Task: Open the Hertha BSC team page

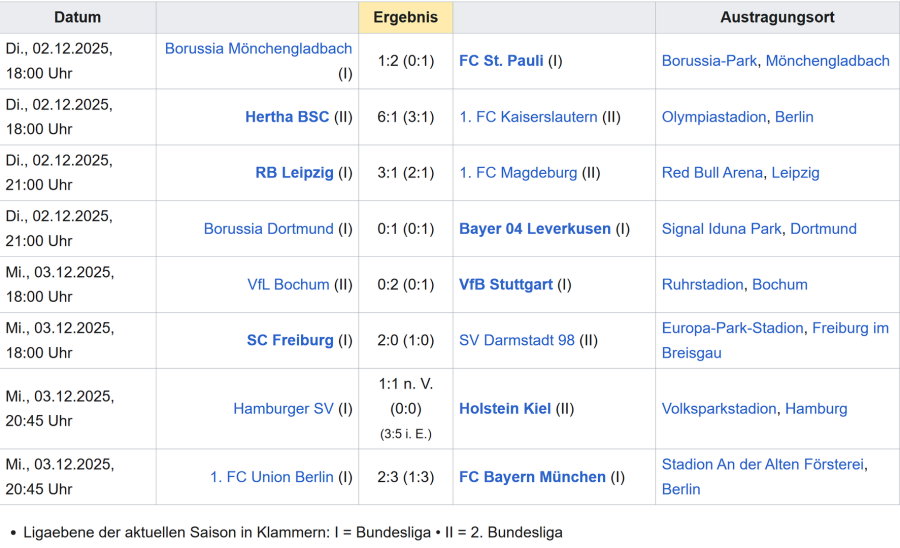Action: (287, 116)
